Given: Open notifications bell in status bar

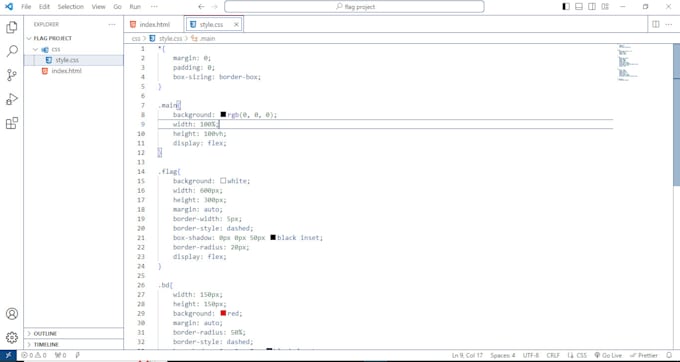Looking at the screenshot, I should click(x=669, y=355).
